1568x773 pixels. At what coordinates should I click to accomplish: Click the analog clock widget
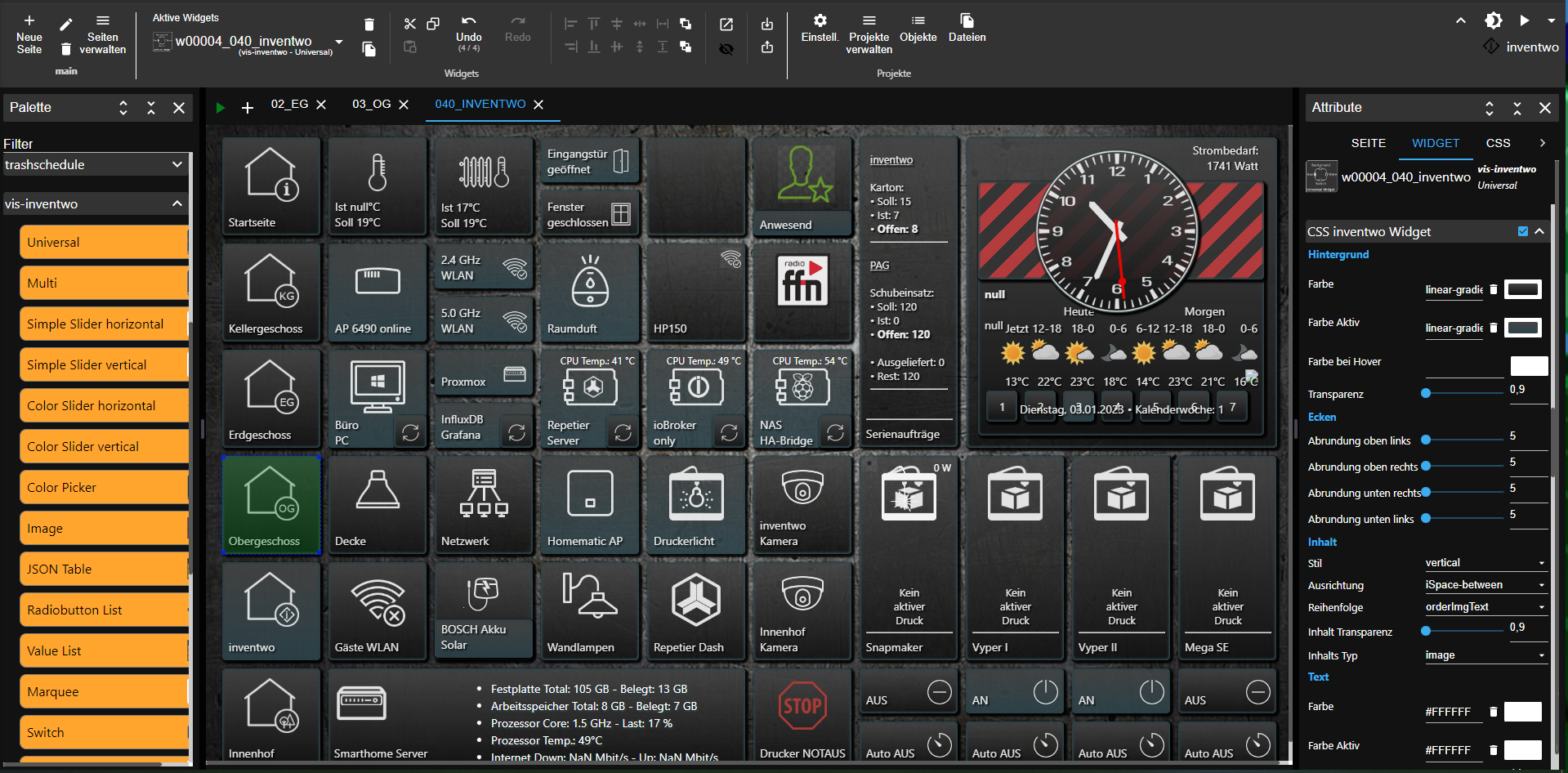click(1117, 233)
